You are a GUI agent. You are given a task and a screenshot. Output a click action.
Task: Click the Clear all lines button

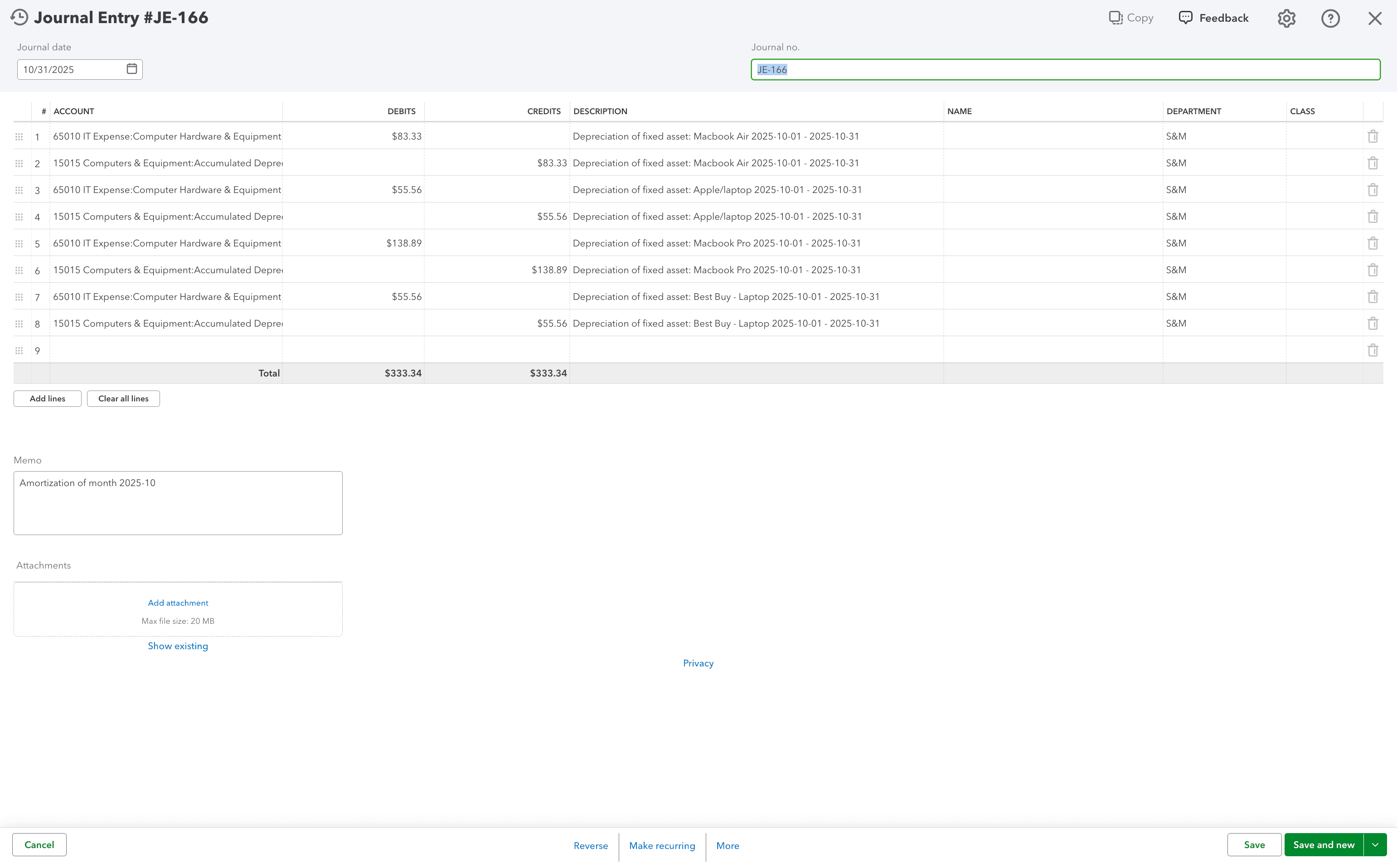click(123, 398)
